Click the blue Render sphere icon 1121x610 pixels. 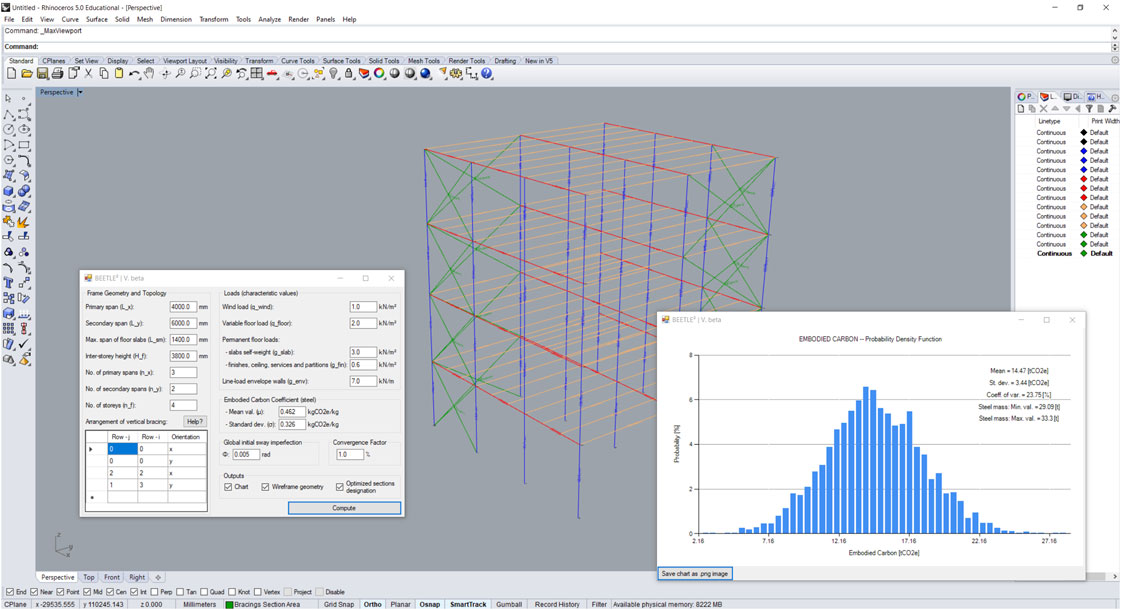pyautogui.click(x=426, y=74)
